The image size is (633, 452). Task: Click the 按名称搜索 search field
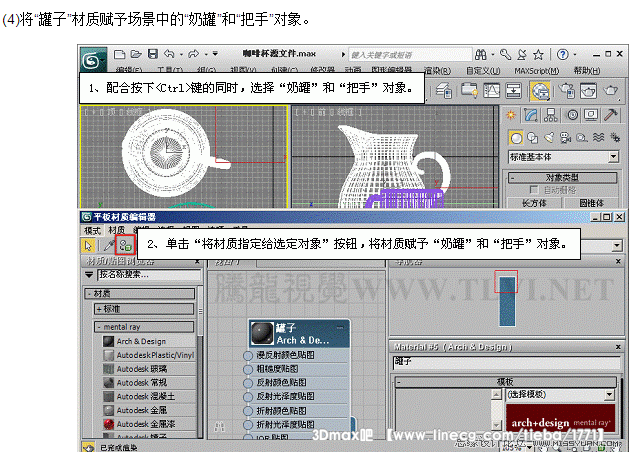pyautogui.click(x=149, y=275)
